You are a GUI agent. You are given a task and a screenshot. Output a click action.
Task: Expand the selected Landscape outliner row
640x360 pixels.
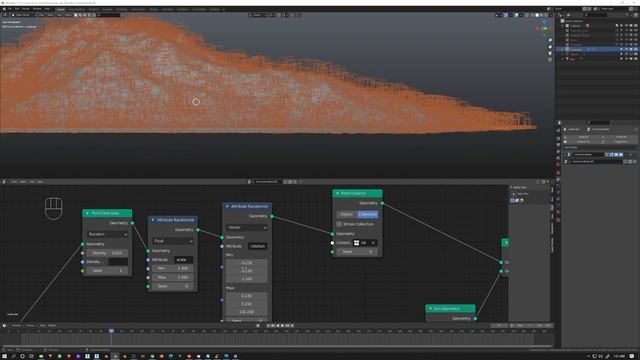(562, 49)
